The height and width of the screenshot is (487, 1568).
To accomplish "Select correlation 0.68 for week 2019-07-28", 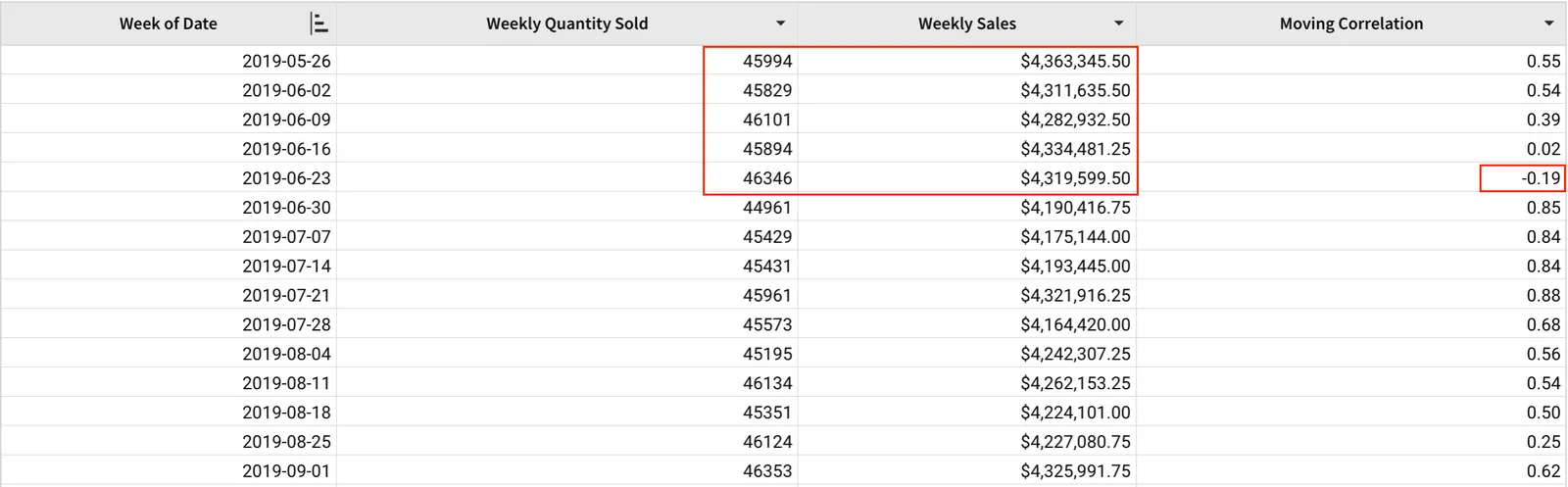I will (1351, 324).
